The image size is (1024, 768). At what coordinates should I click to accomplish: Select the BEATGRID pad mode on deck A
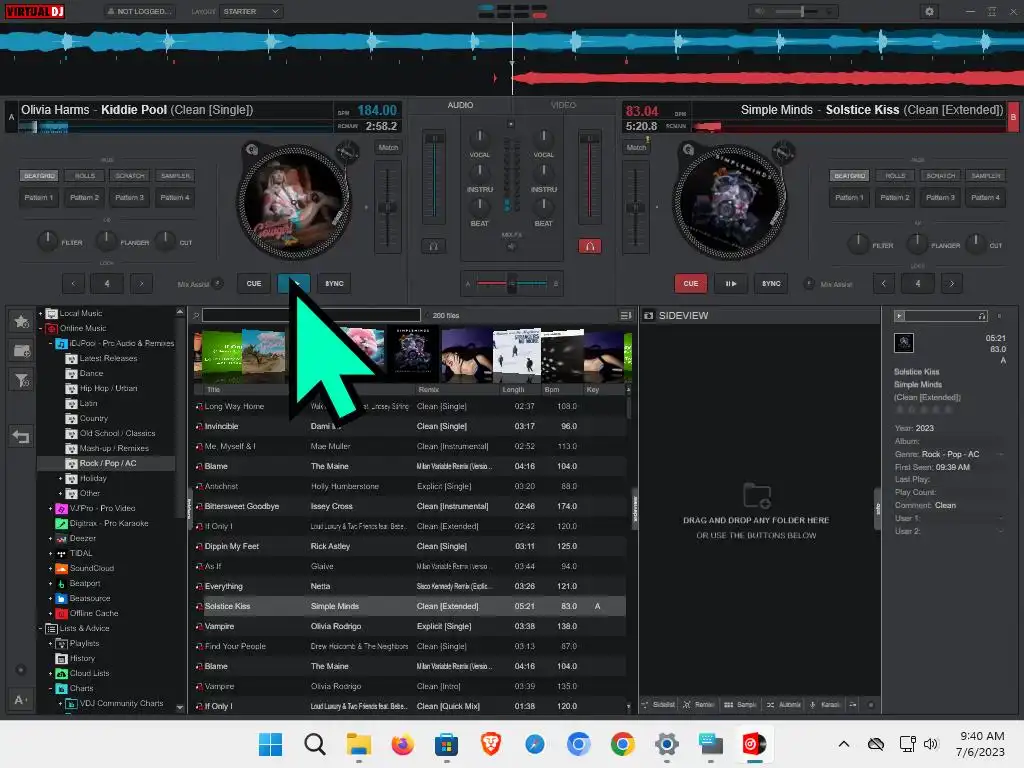[x=39, y=176]
